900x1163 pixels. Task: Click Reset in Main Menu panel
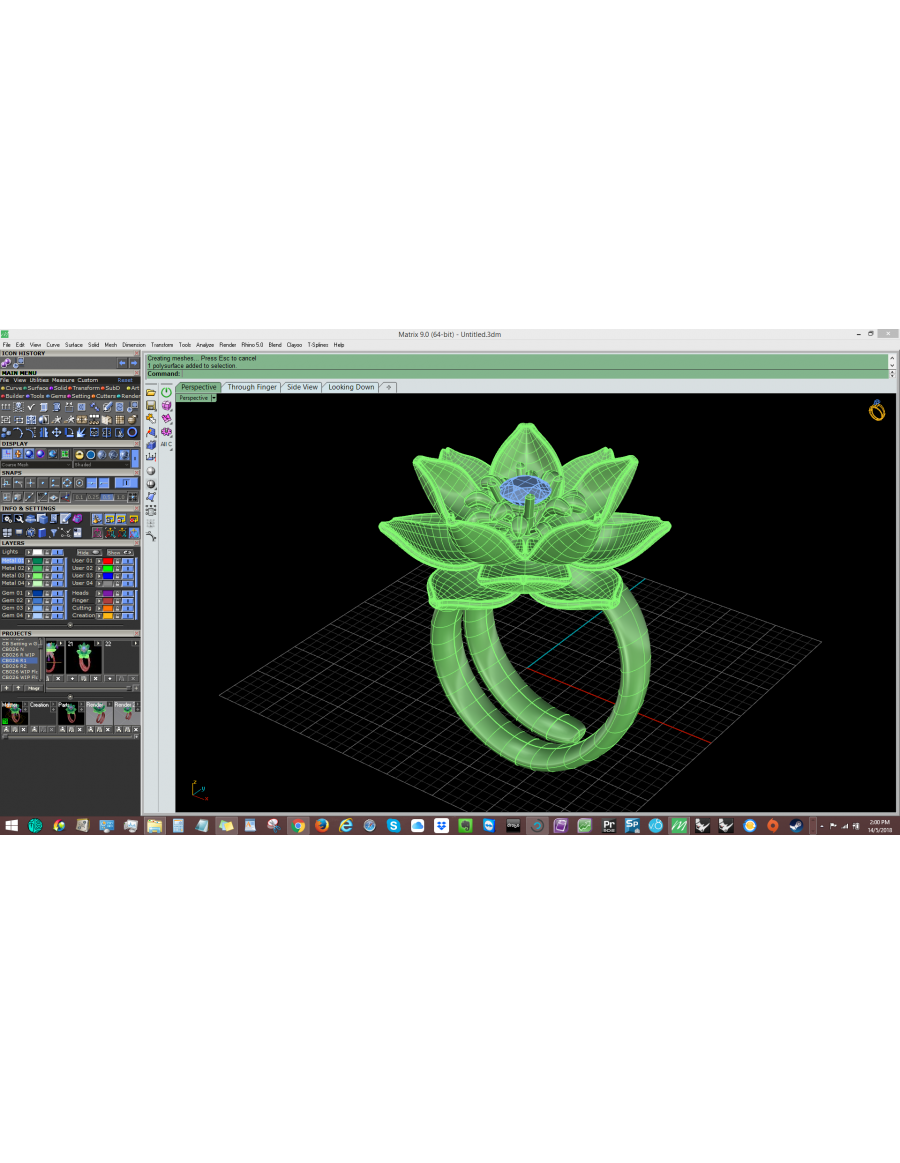click(x=125, y=380)
